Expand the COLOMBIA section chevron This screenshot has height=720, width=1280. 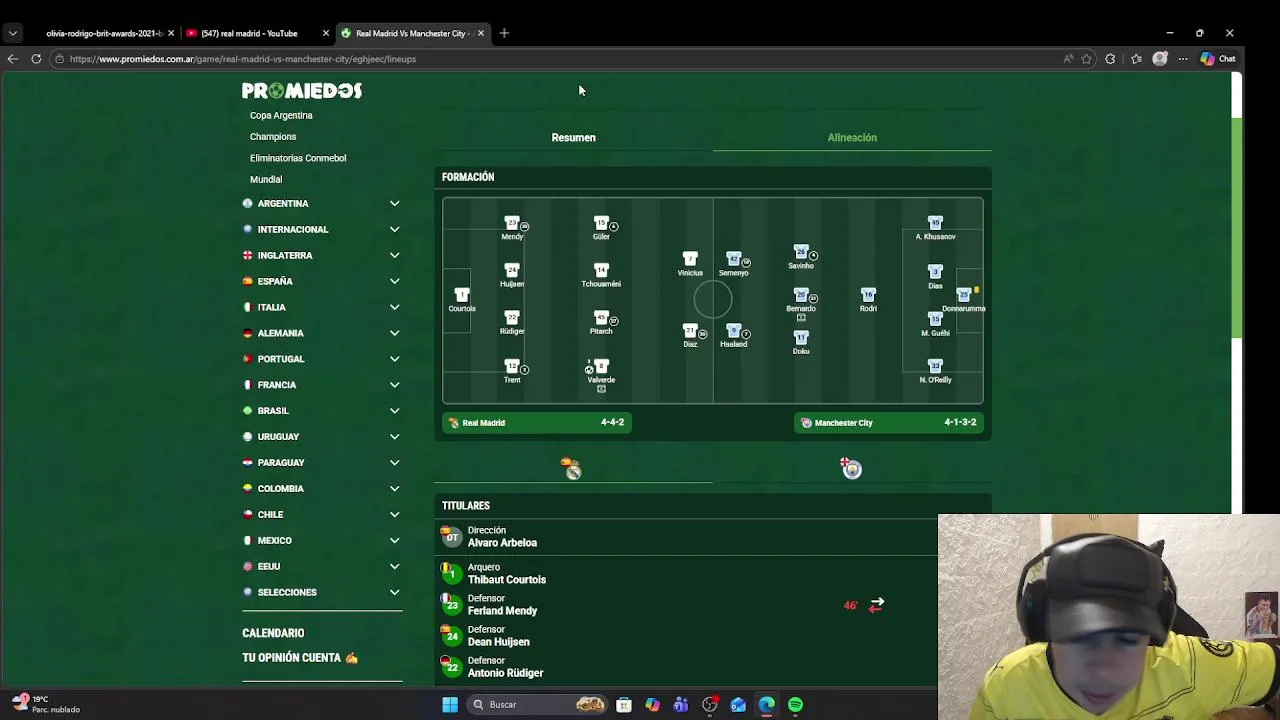[394, 489]
